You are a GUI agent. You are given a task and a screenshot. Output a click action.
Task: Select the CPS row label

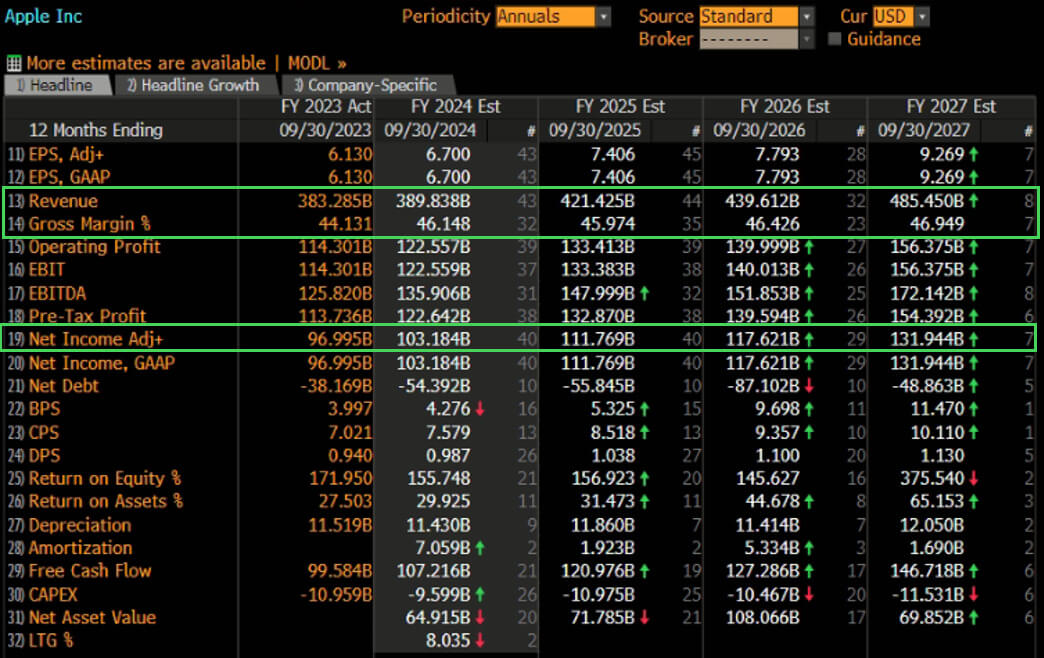coord(43,433)
